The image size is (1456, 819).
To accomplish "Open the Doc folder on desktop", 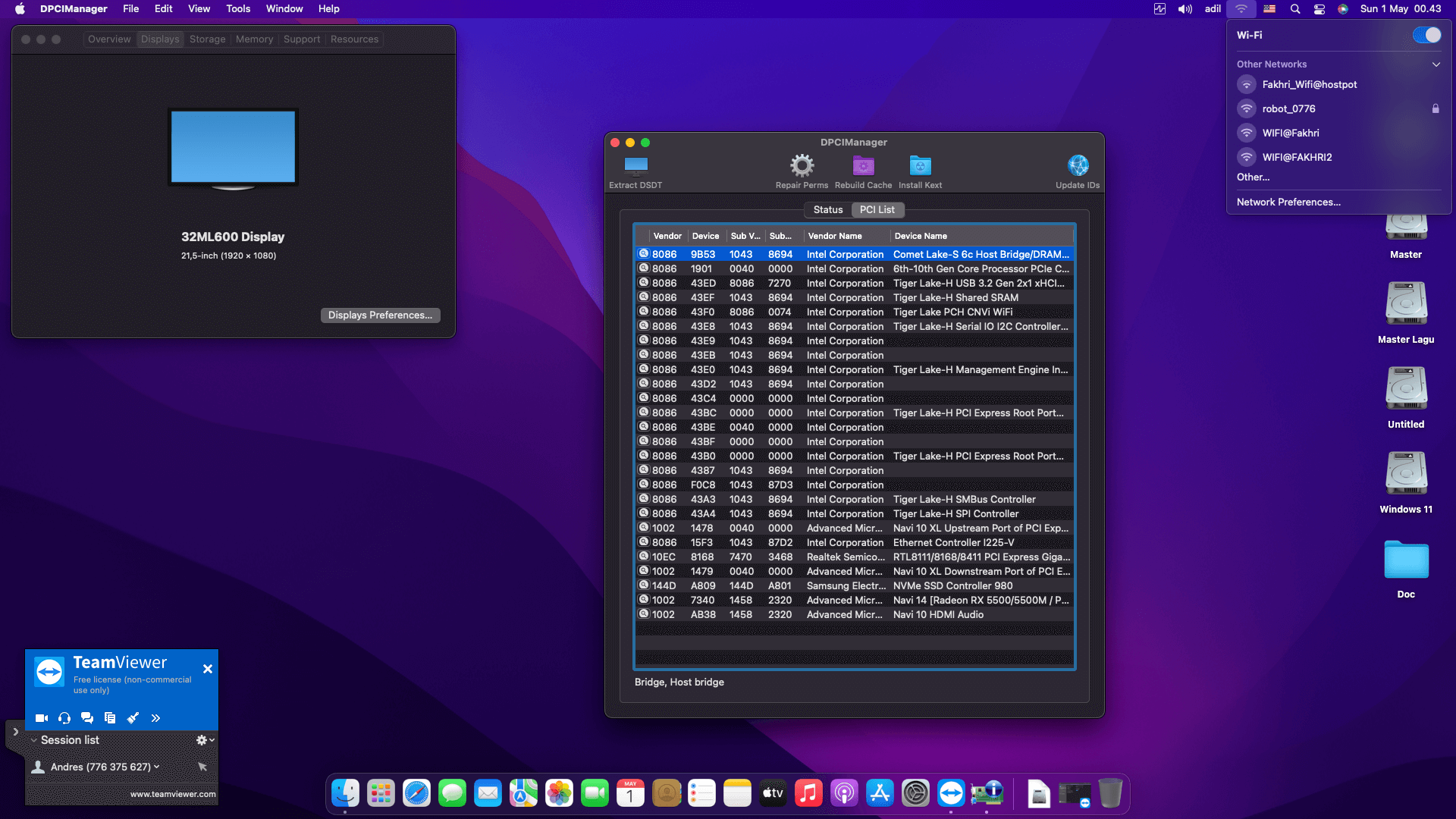I will coord(1407,569).
